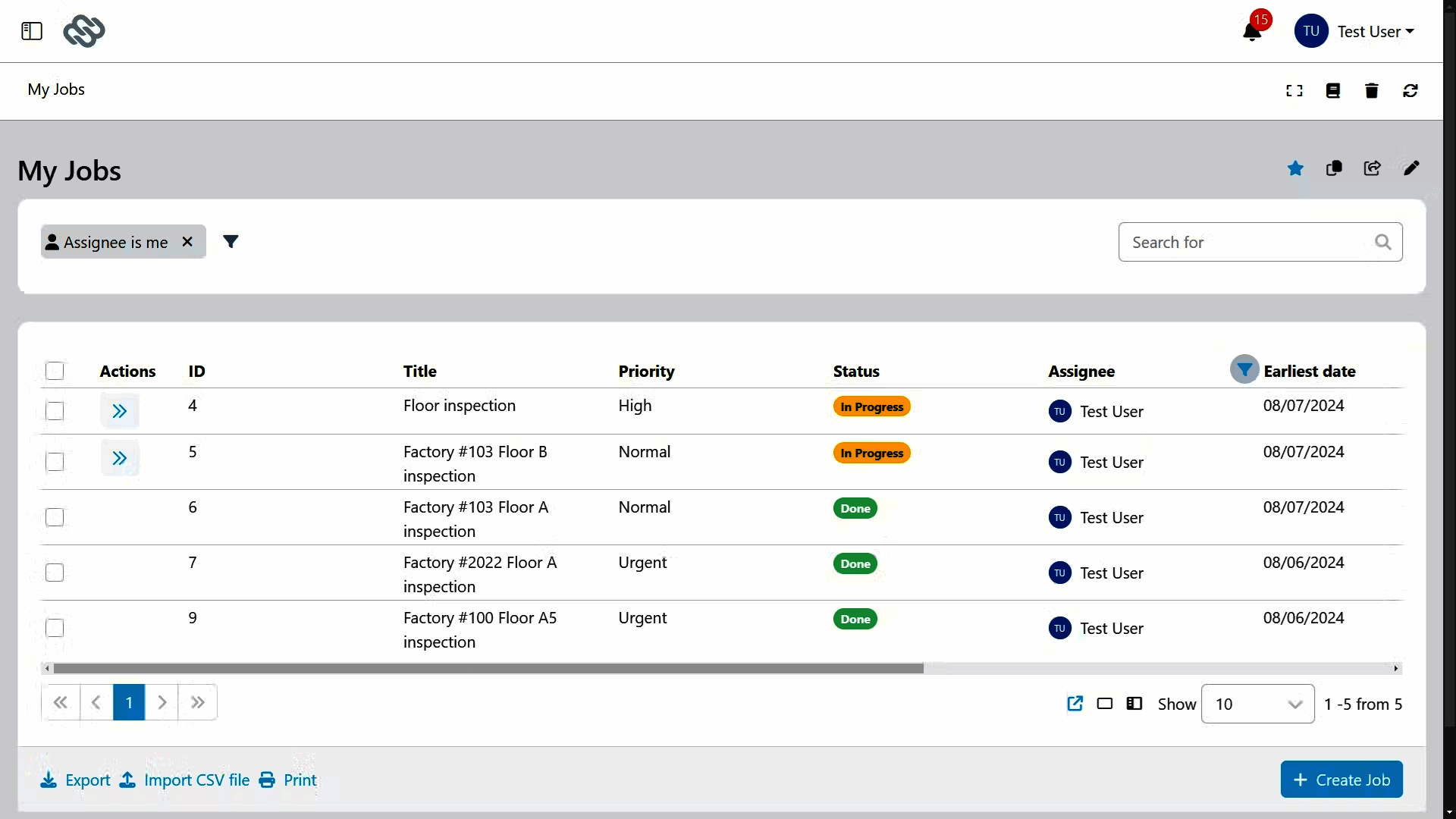Open the notes book icon in toolbar

pos(1333,91)
